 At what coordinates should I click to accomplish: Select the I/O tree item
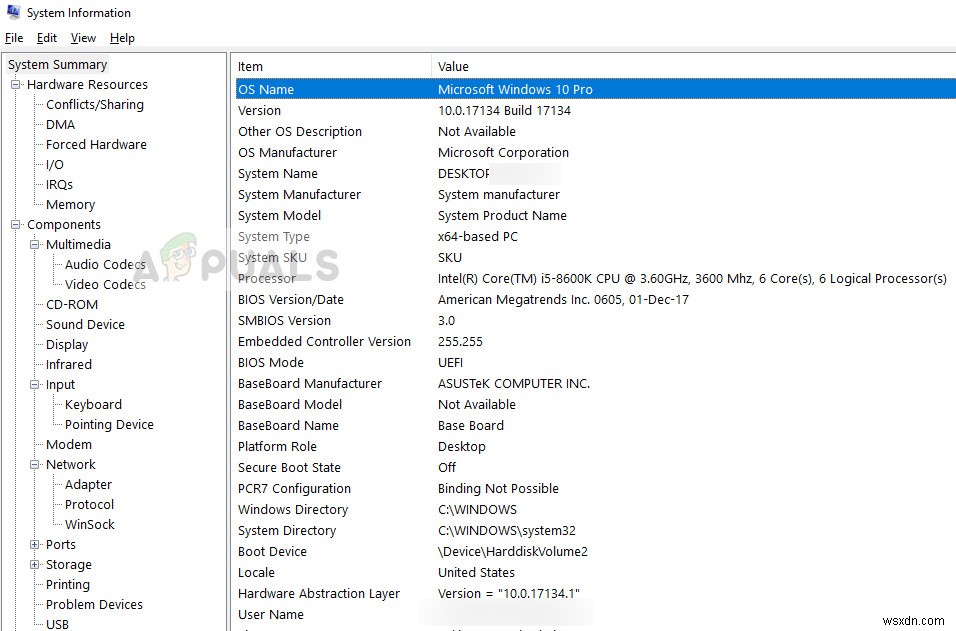pyautogui.click(x=54, y=165)
